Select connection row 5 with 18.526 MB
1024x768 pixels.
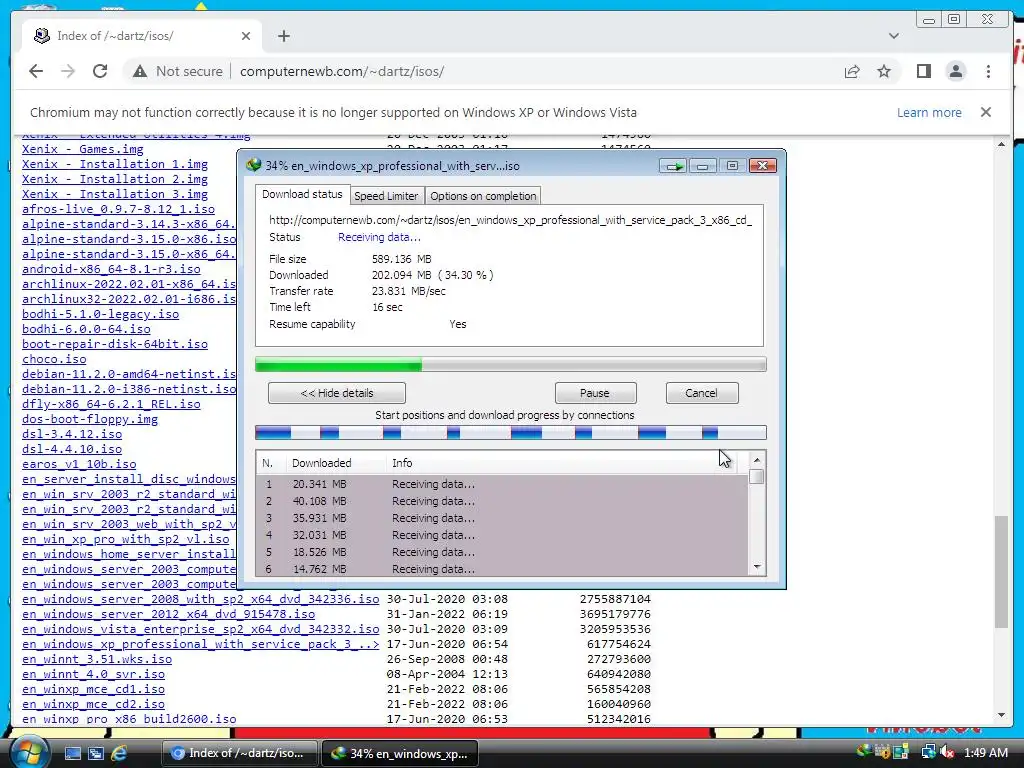click(x=502, y=552)
